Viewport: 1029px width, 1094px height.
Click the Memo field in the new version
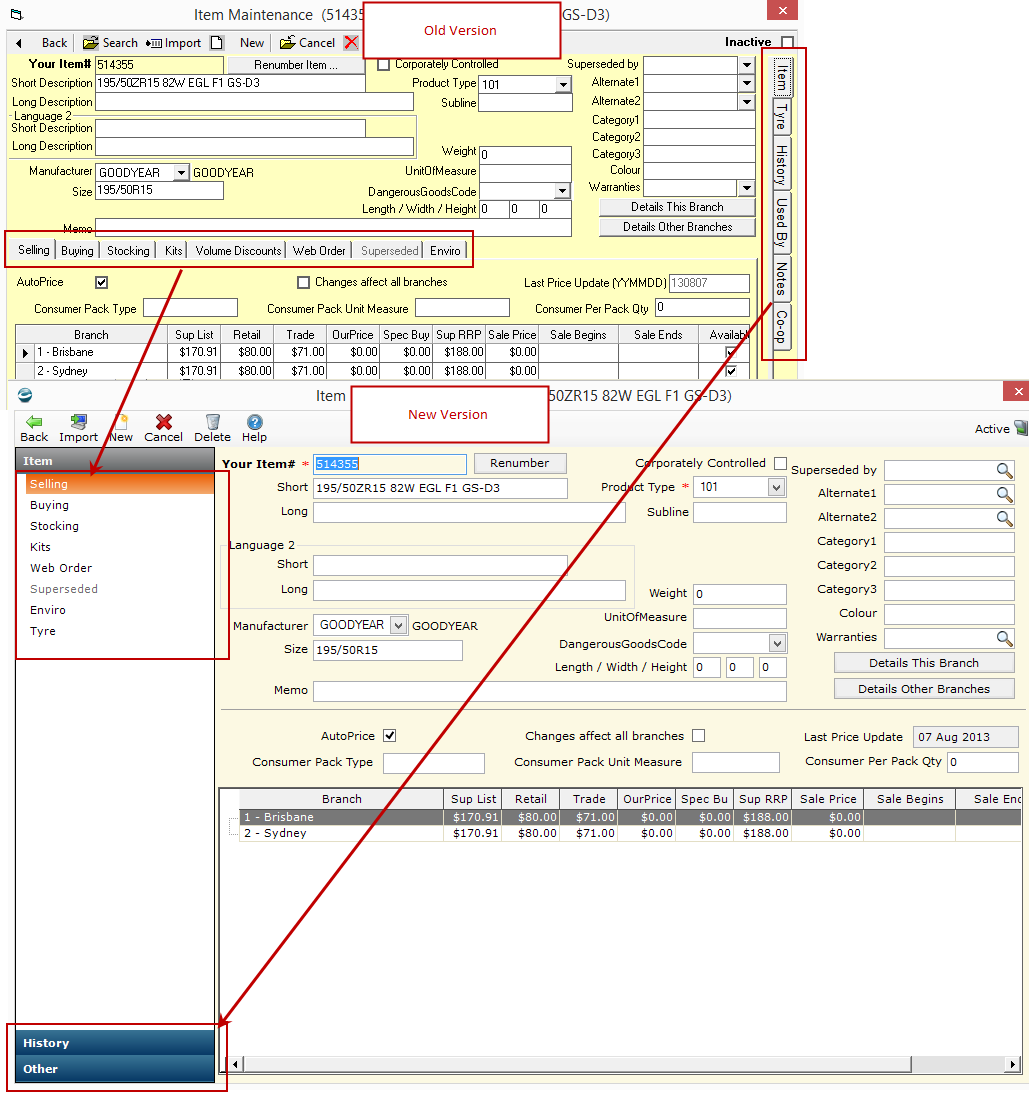[550, 691]
